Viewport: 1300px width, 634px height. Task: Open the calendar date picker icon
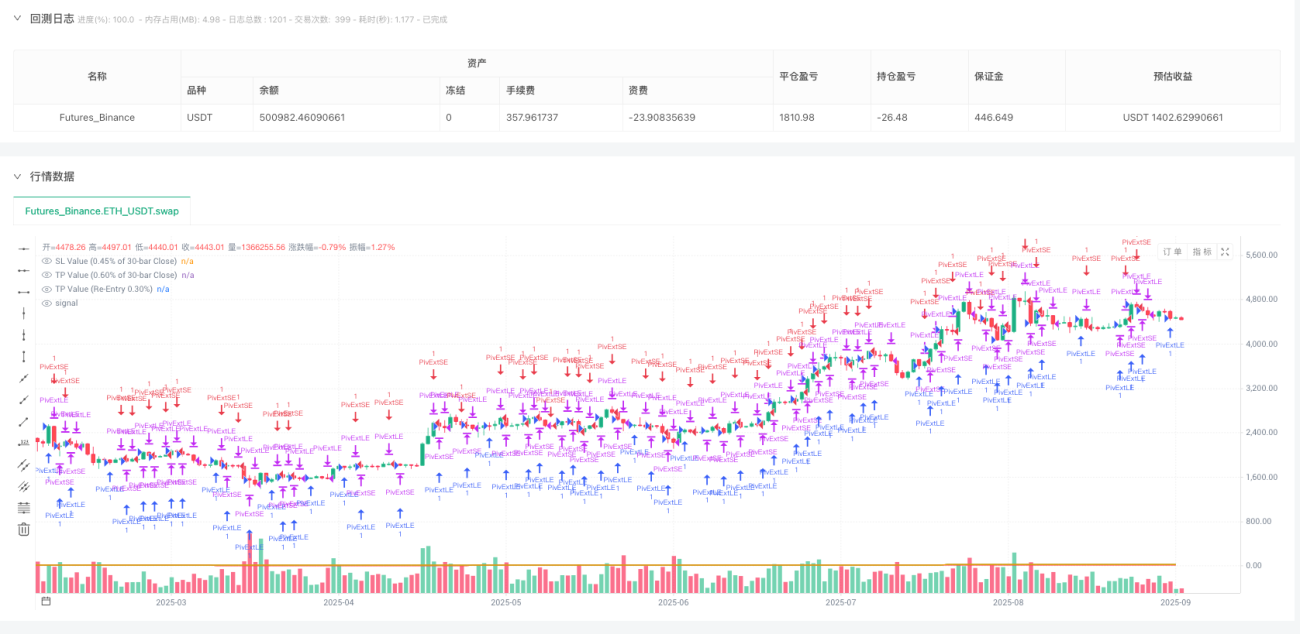(x=45, y=602)
